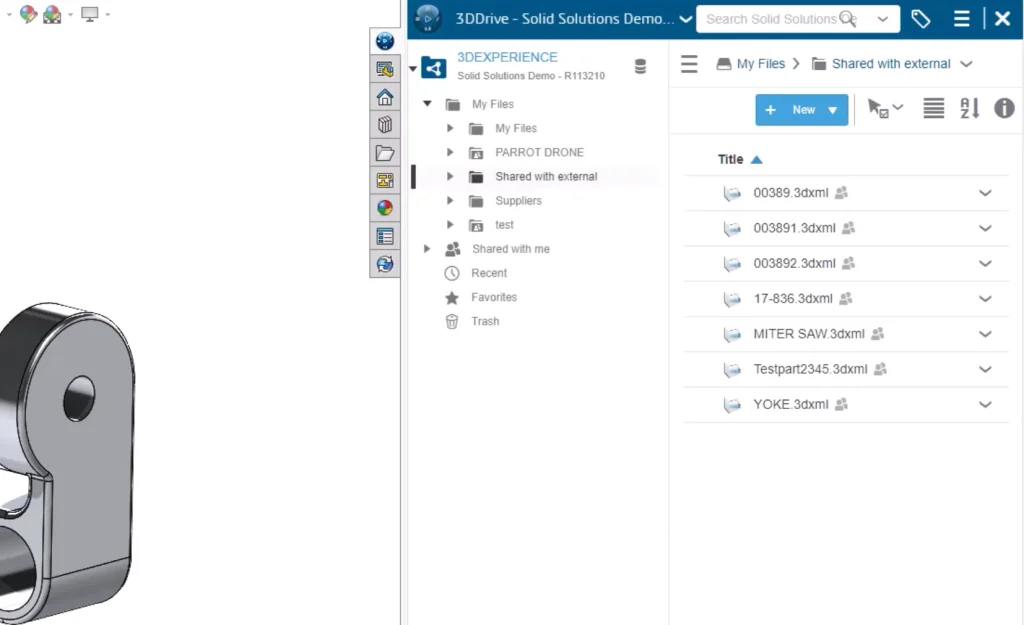Open actions chevron for 003892.3dxml
The height and width of the screenshot is (625, 1024).
pyautogui.click(x=985, y=264)
